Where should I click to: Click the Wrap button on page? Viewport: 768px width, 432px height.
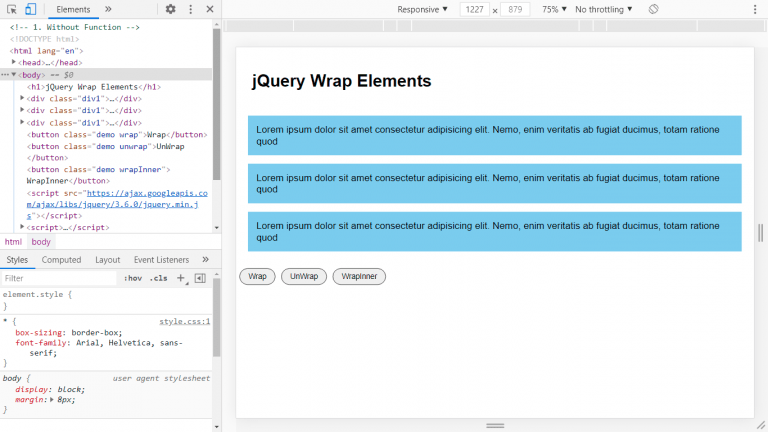click(x=257, y=276)
